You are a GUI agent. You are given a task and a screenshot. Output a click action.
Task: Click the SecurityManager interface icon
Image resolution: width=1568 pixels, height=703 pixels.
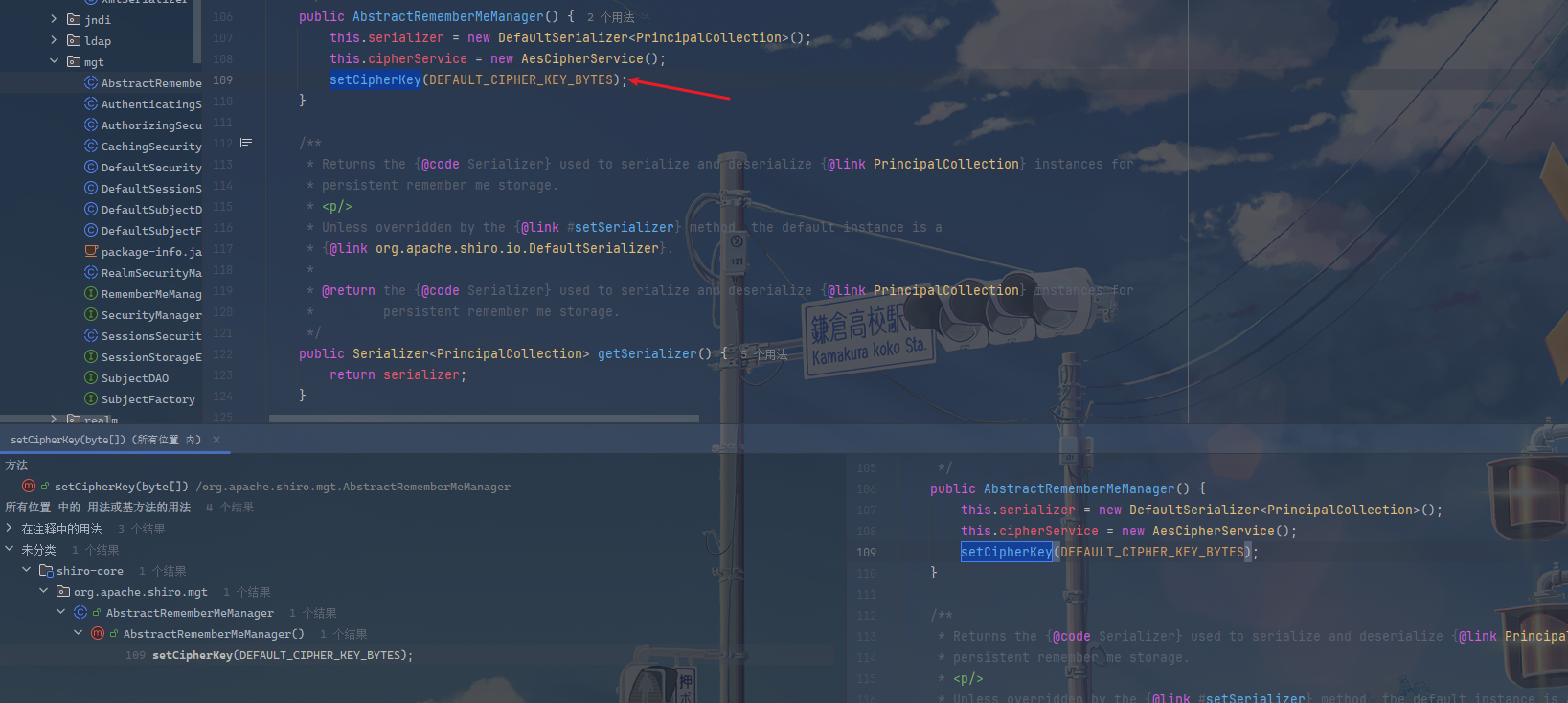pyautogui.click(x=91, y=315)
